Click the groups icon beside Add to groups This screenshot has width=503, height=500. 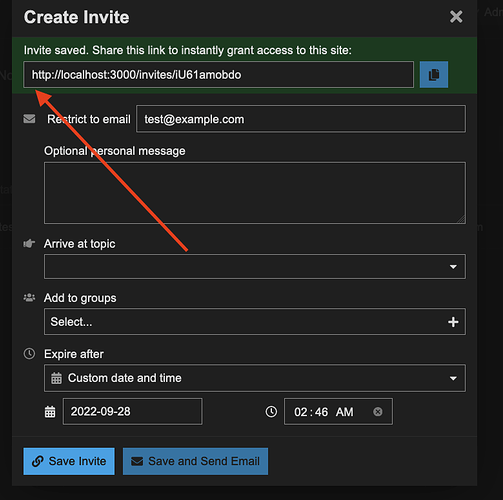[x=29, y=297]
